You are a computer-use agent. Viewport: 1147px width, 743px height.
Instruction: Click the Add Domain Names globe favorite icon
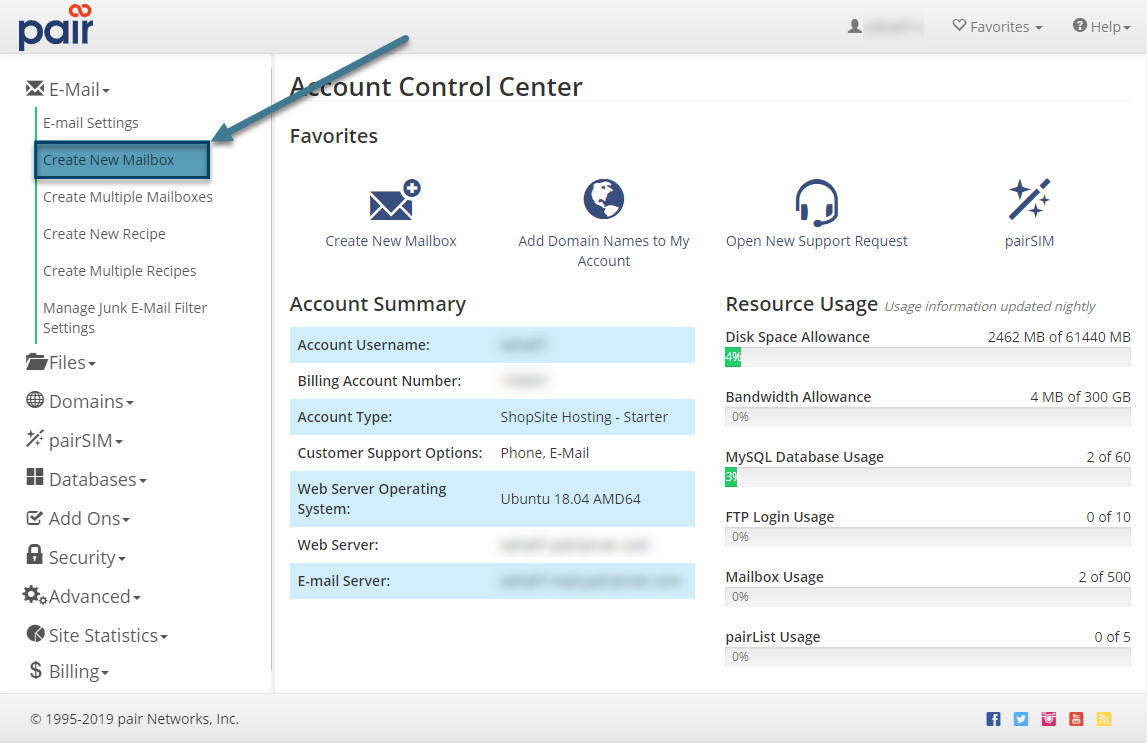click(x=603, y=199)
